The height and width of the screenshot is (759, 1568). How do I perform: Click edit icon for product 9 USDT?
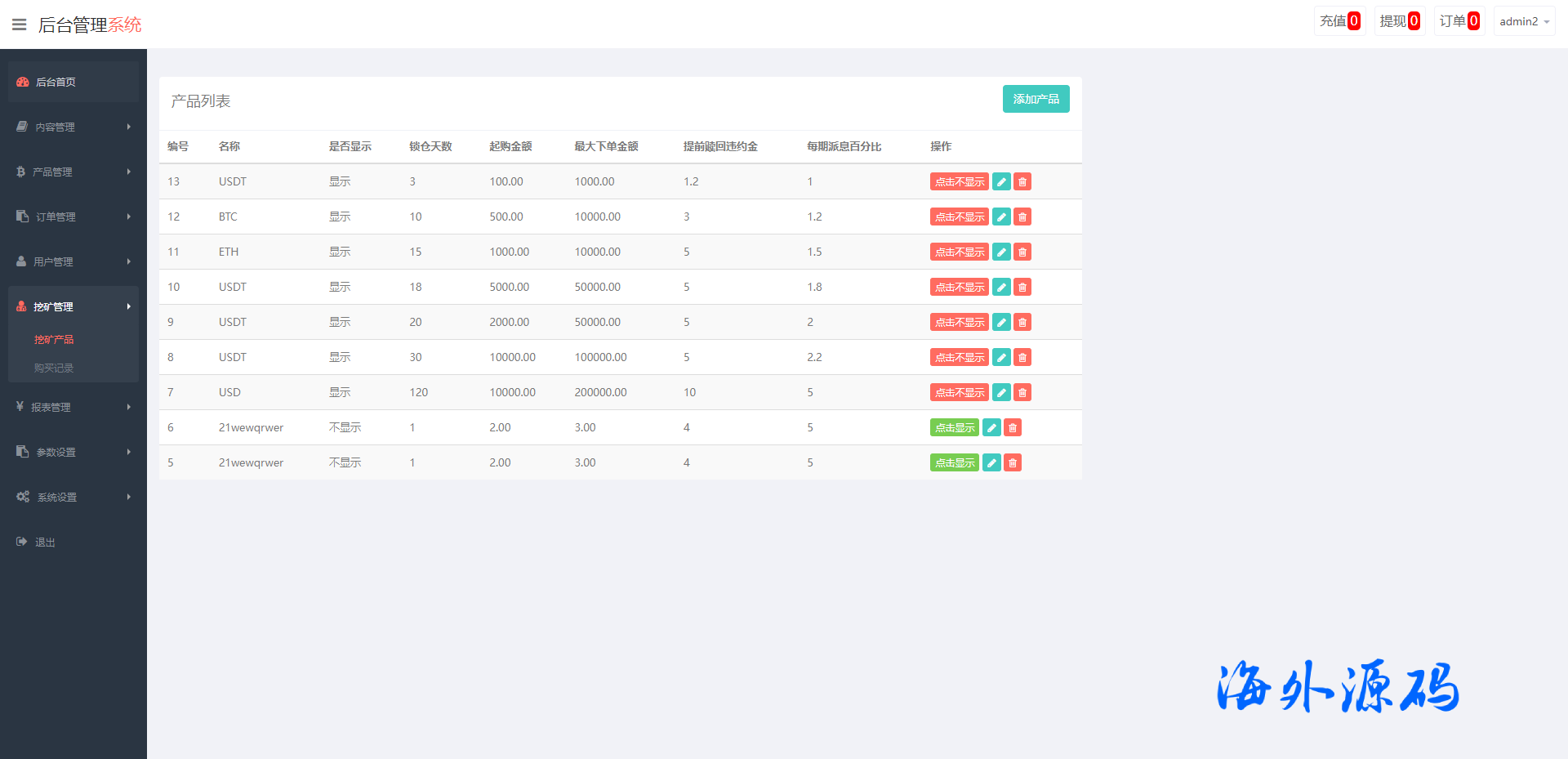point(1001,322)
